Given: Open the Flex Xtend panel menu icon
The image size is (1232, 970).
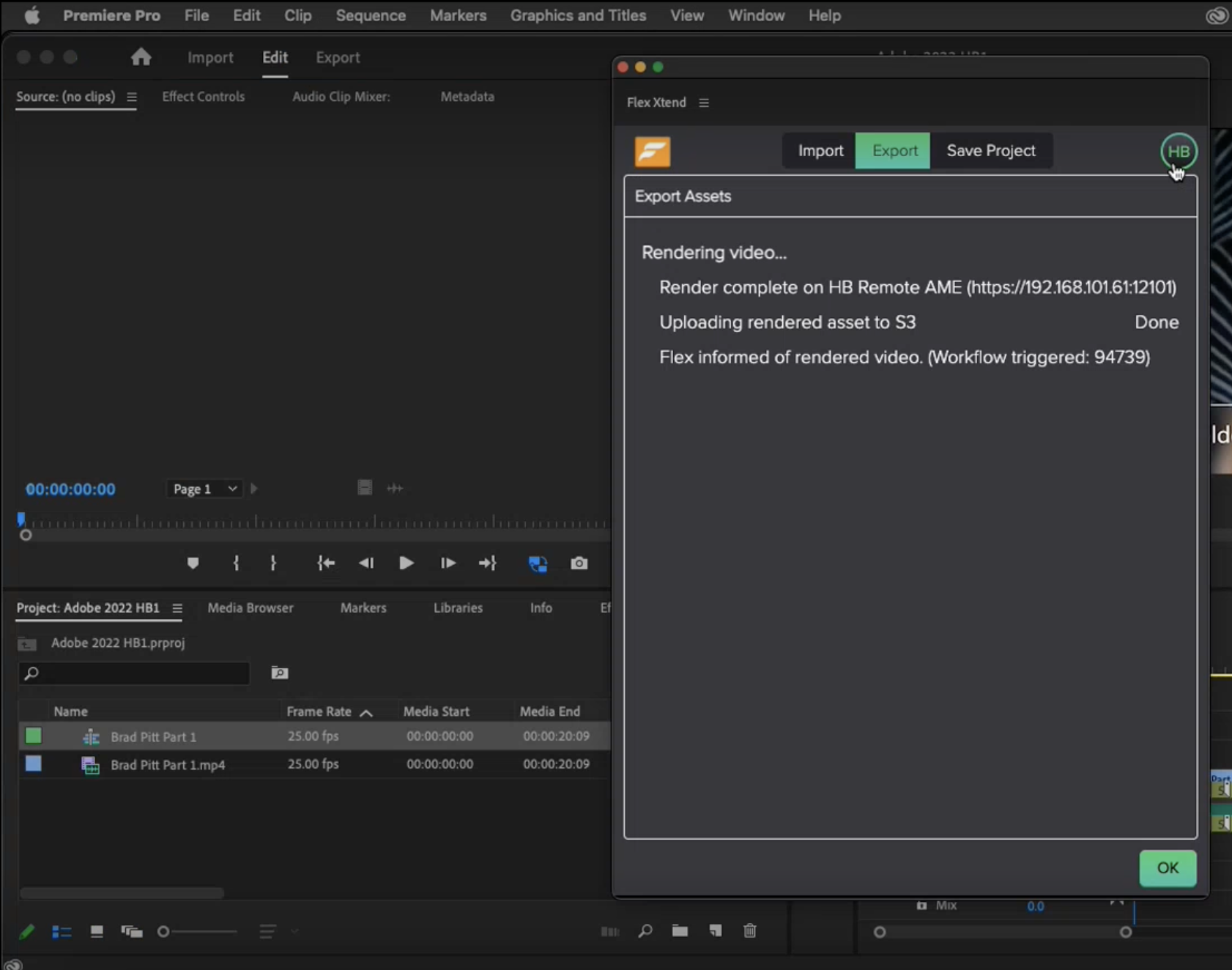Looking at the screenshot, I should tap(704, 103).
